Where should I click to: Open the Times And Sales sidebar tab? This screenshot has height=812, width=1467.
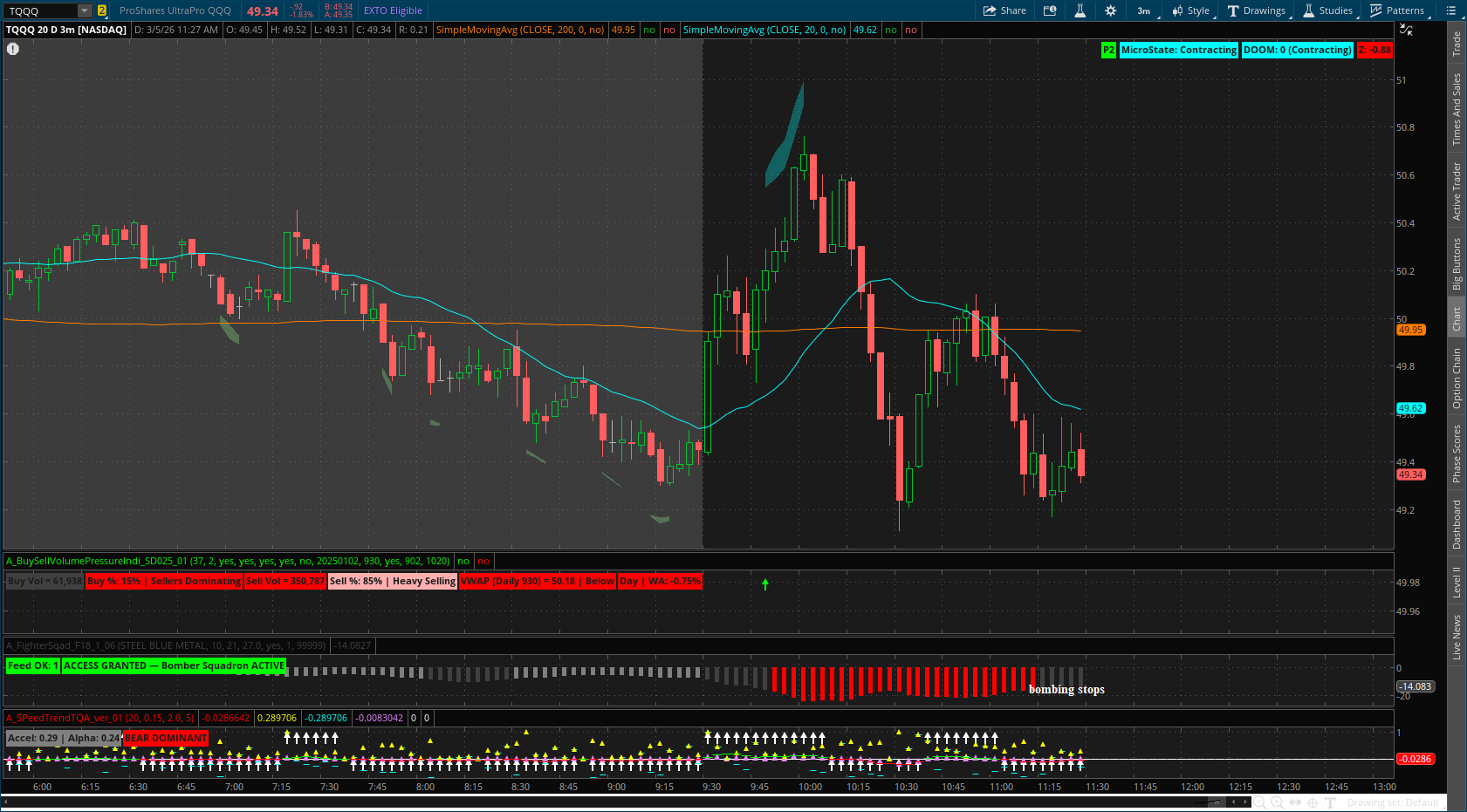[x=1457, y=109]
